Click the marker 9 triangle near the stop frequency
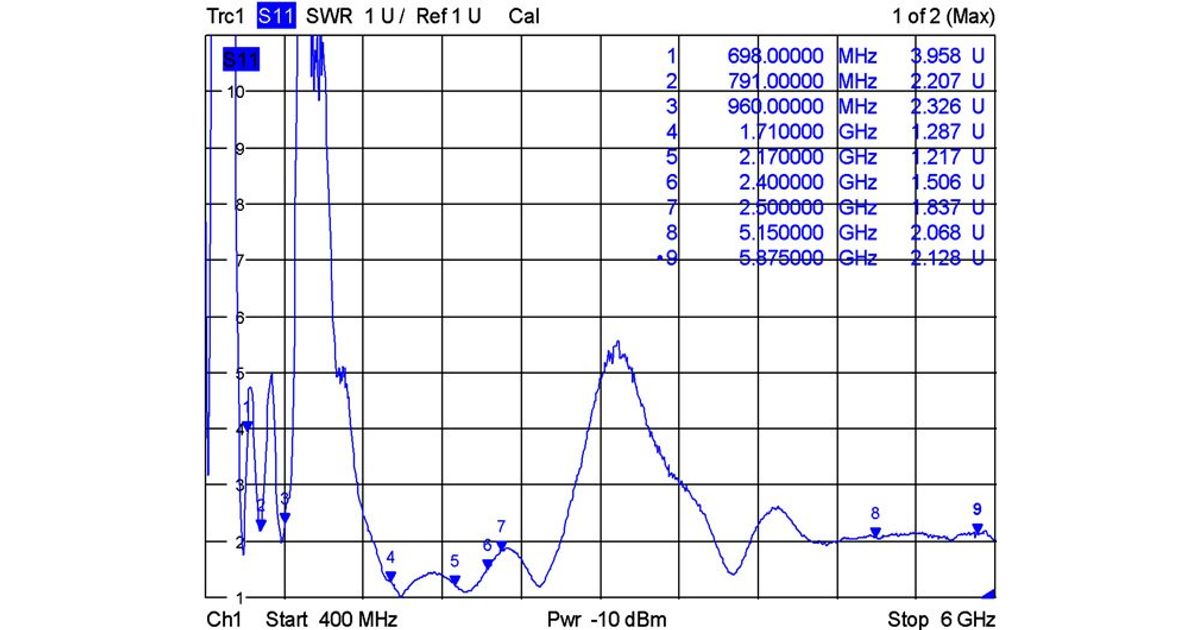Screen dimensions: 1200x630 pos(977,528)
